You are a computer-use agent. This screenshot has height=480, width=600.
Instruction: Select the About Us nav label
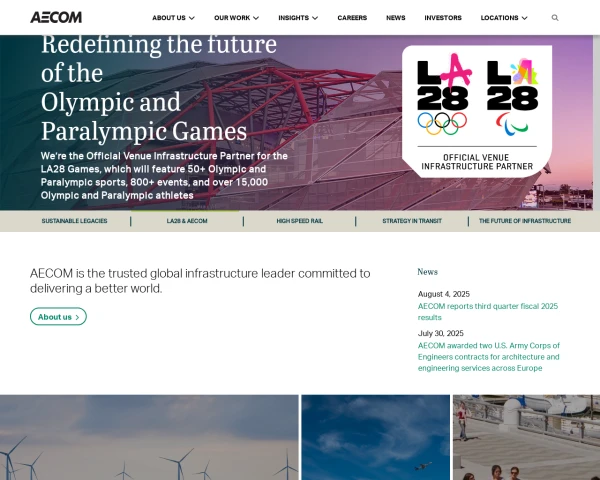169,18
